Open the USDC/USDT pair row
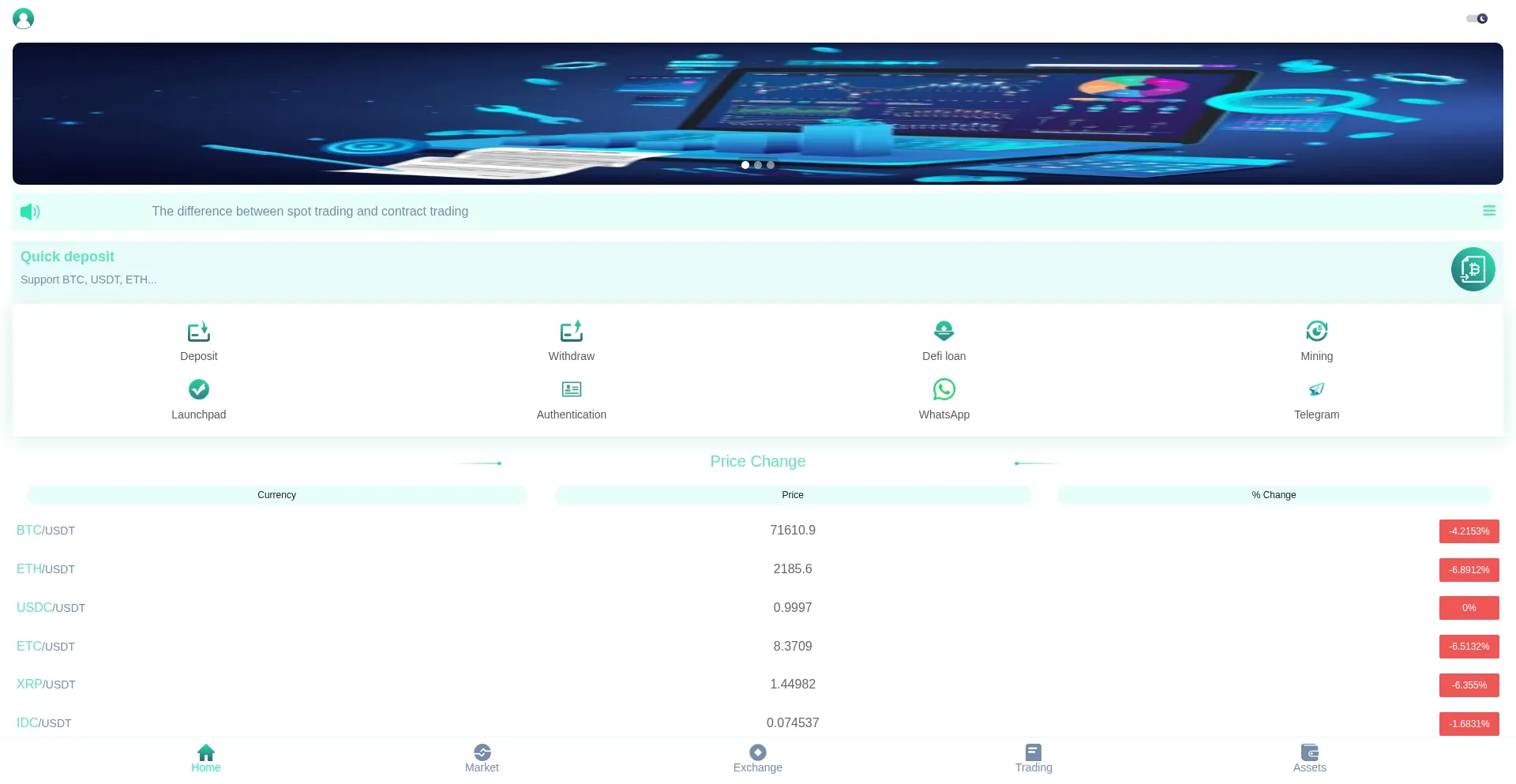This screenshot has height=784, width=1516. [758, 608]
